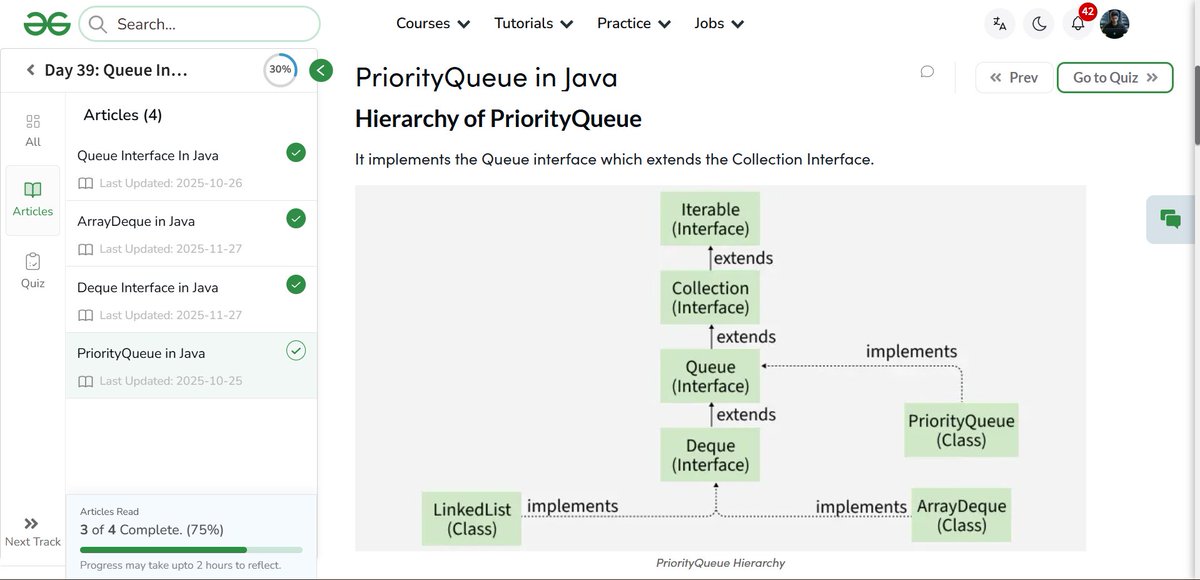Click the Day 39: Queue In... title

tap(116, 70)
